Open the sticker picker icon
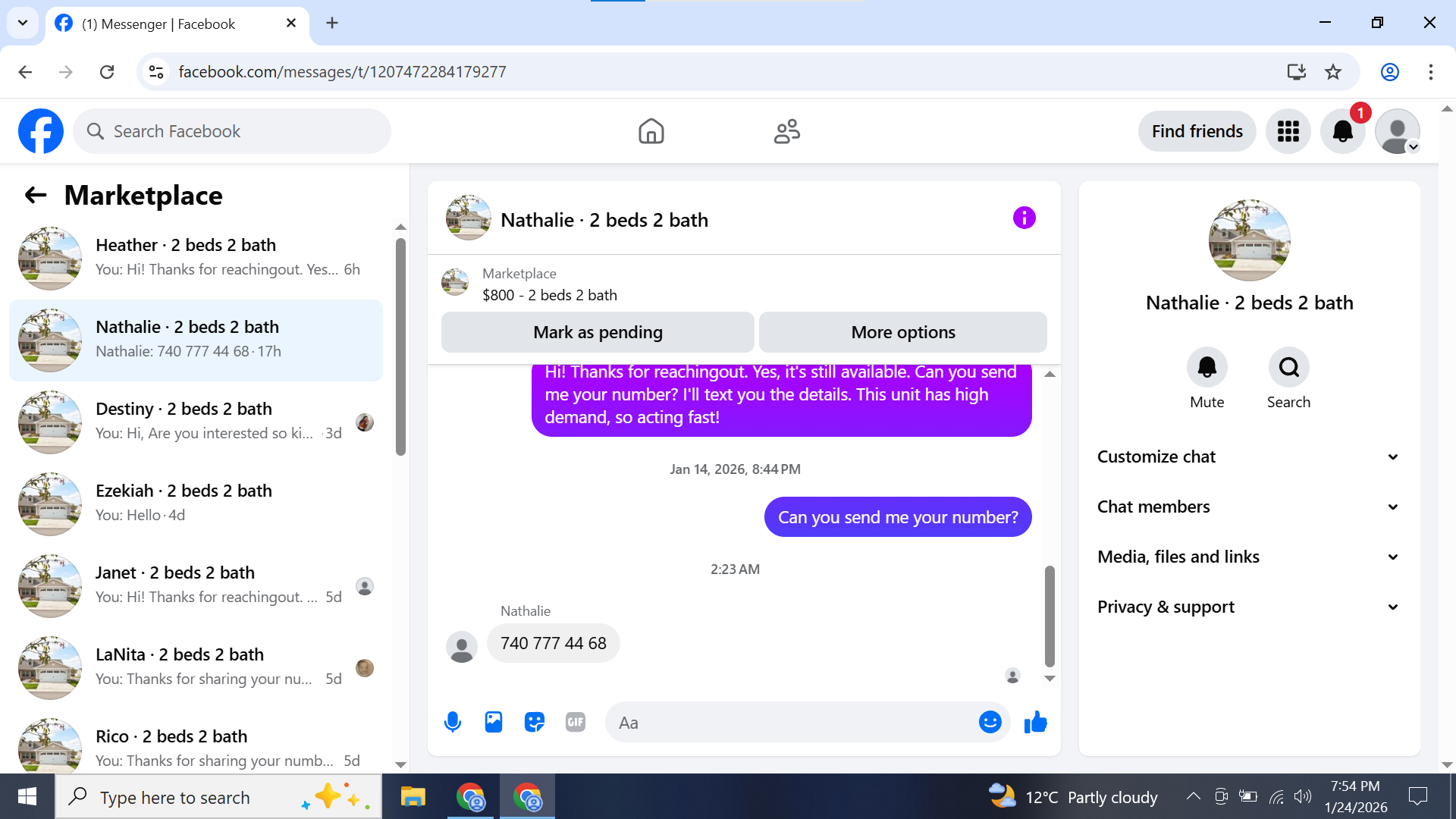 coord(535,722)
